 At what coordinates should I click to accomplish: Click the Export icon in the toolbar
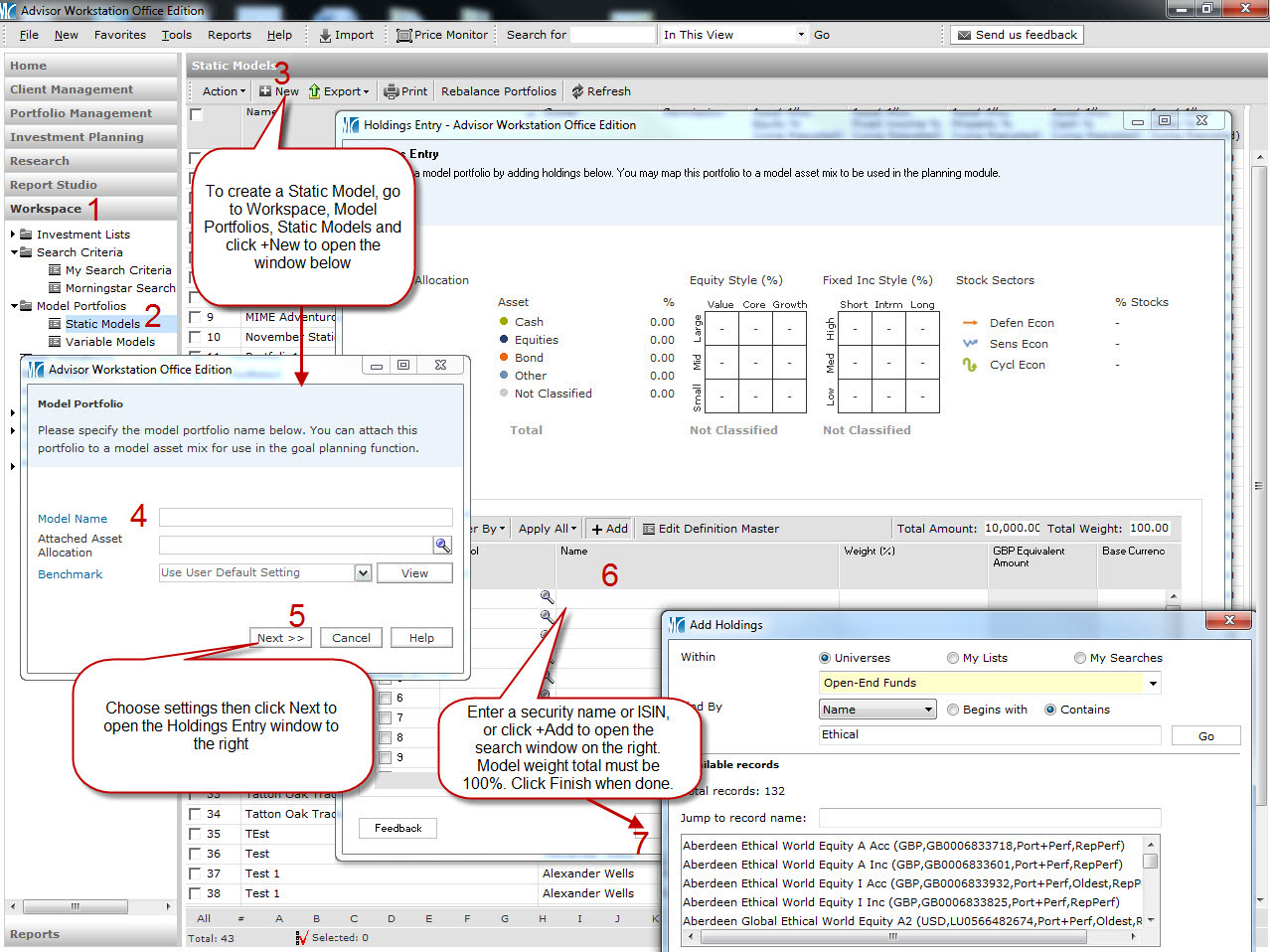[315, 91]
